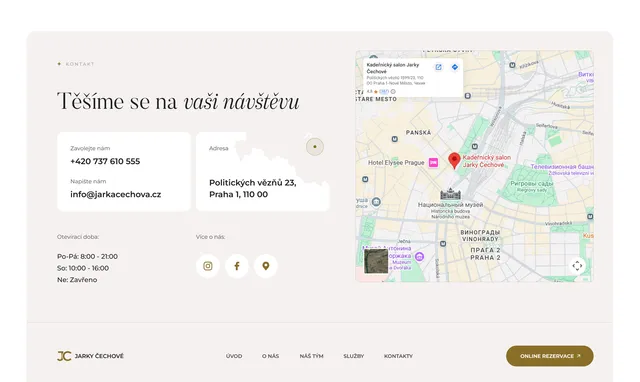Open larger map icon in info card
The width and height of the screenshot is (640, 382).
point(438,67)
